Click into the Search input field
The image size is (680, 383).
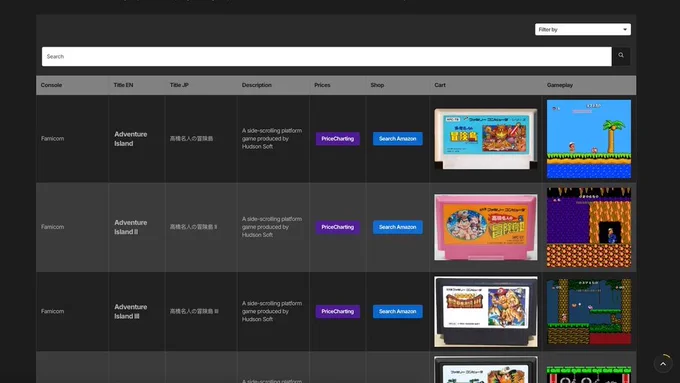click(x=327, y=56)
